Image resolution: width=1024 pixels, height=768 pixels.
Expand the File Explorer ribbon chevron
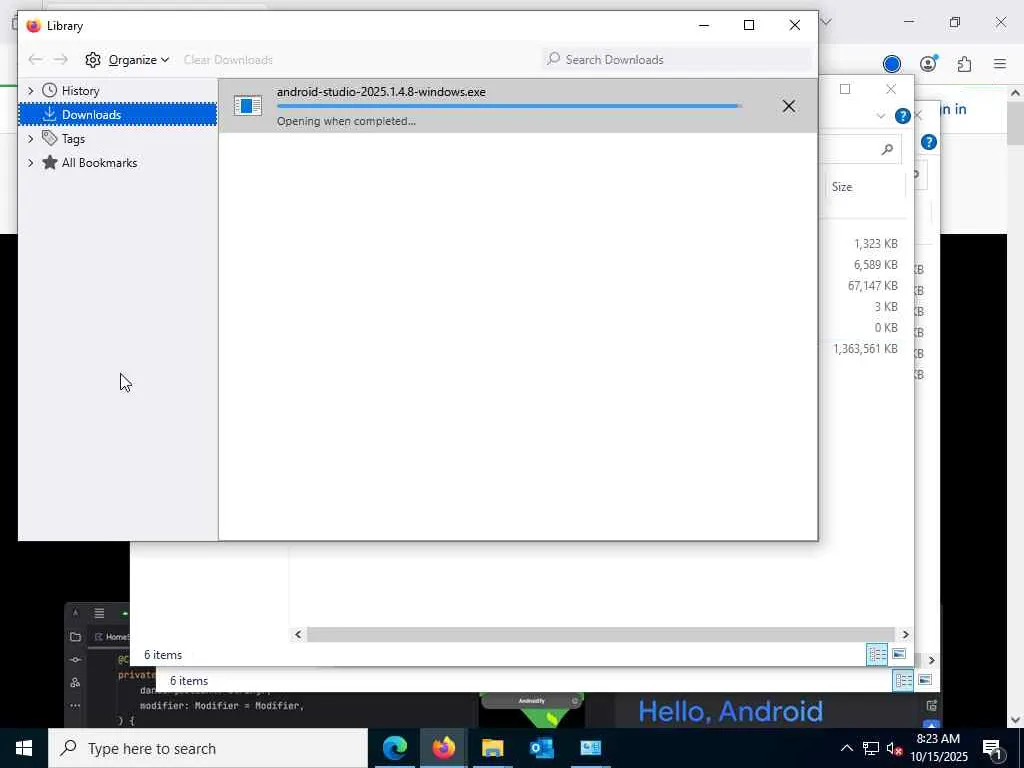(880, 116)
